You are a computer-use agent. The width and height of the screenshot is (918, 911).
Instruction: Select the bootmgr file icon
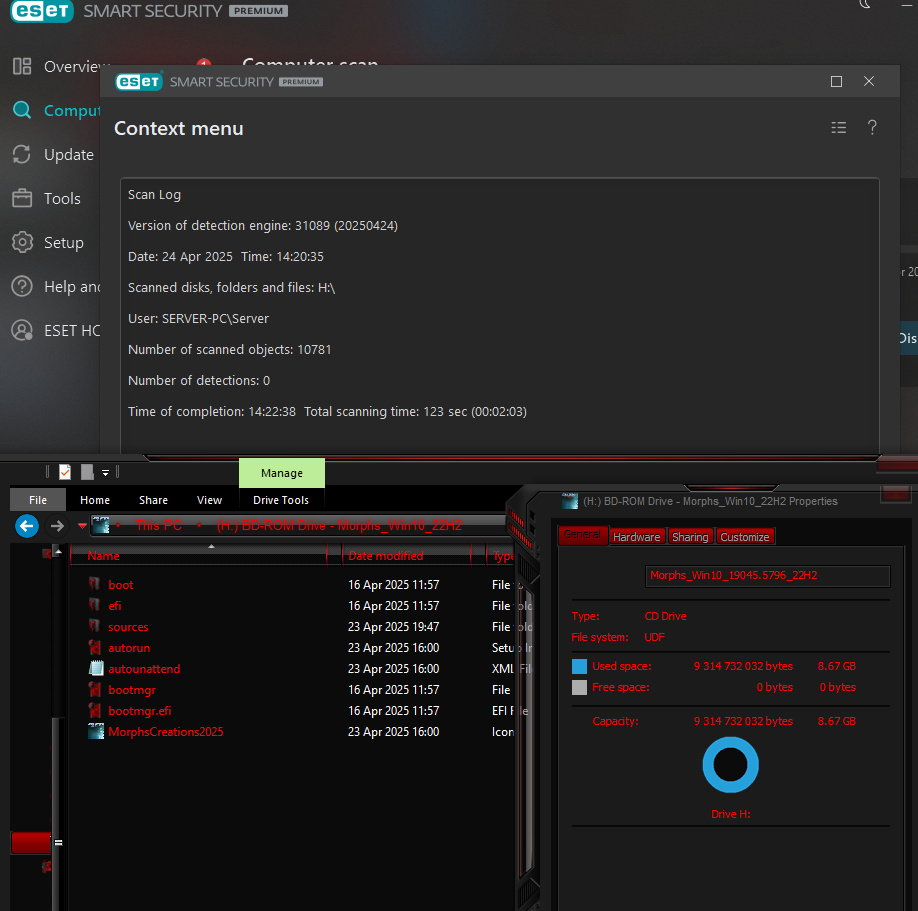click(x=95, y=690)
